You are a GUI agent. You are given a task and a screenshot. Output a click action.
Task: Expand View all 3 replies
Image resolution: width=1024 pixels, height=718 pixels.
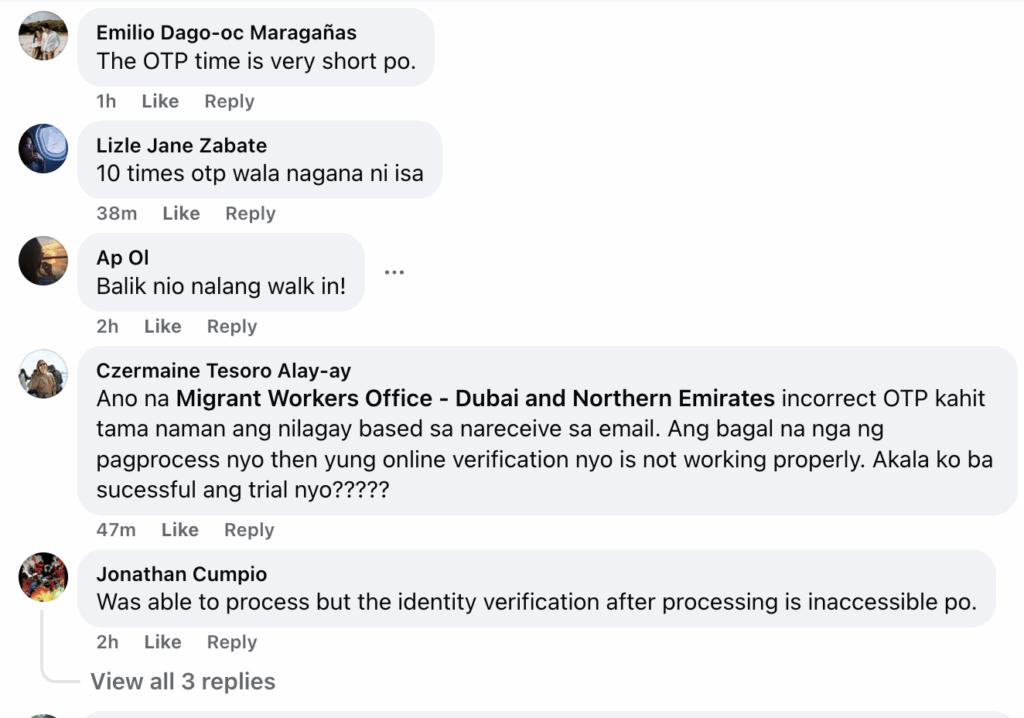click(183, 681)
